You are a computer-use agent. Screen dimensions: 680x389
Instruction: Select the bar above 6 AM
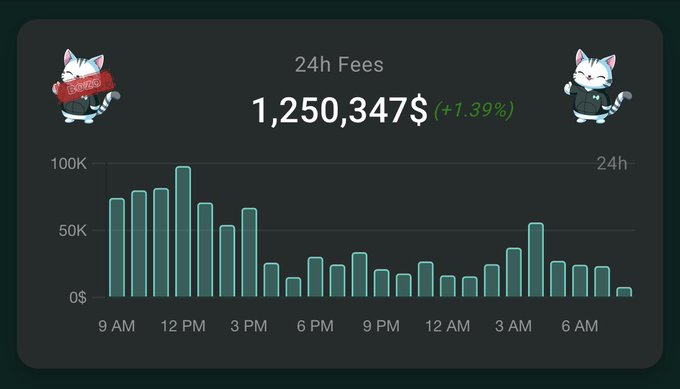(580, 281)
